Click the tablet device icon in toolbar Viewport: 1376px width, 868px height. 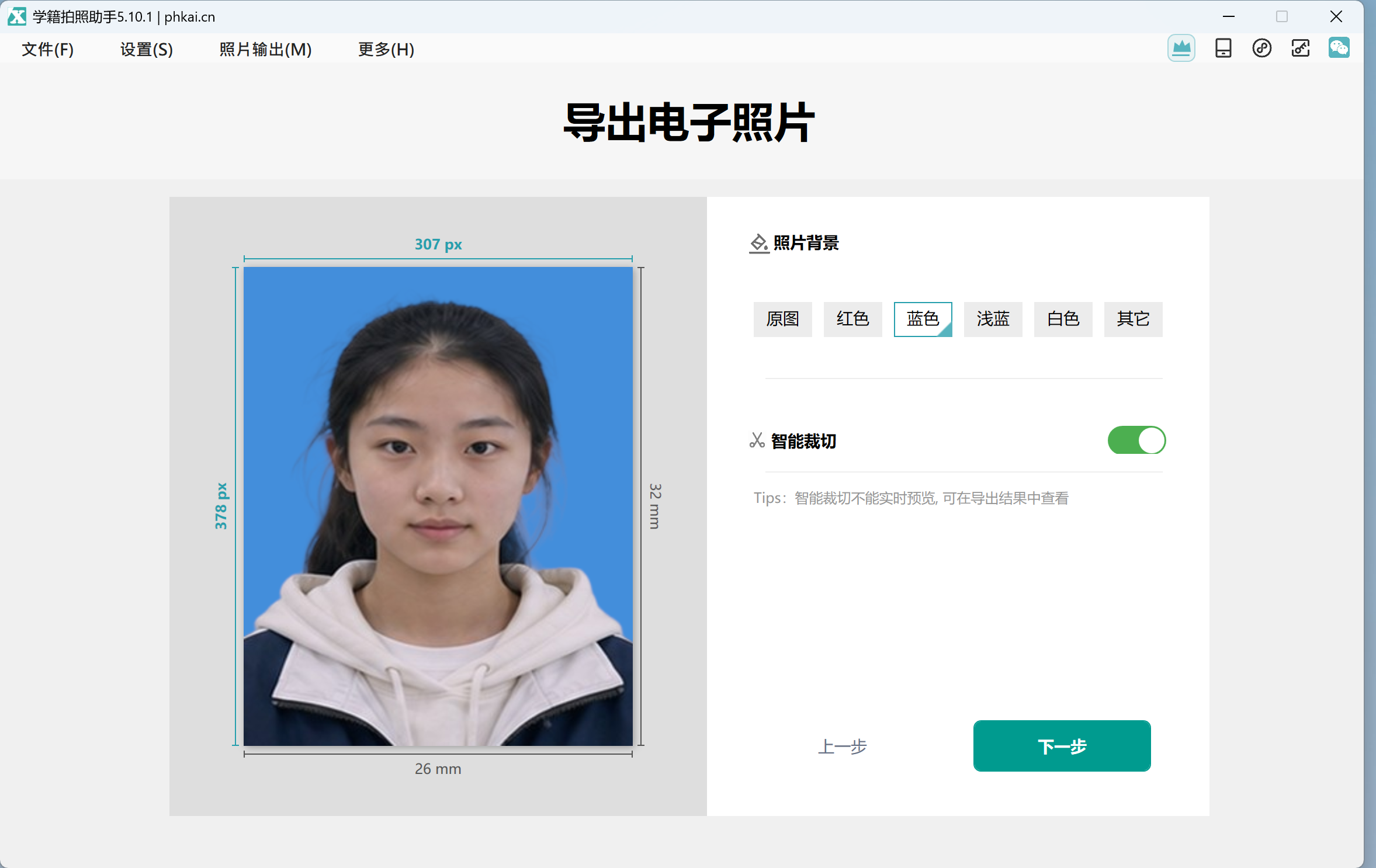tap(1223, 48)
